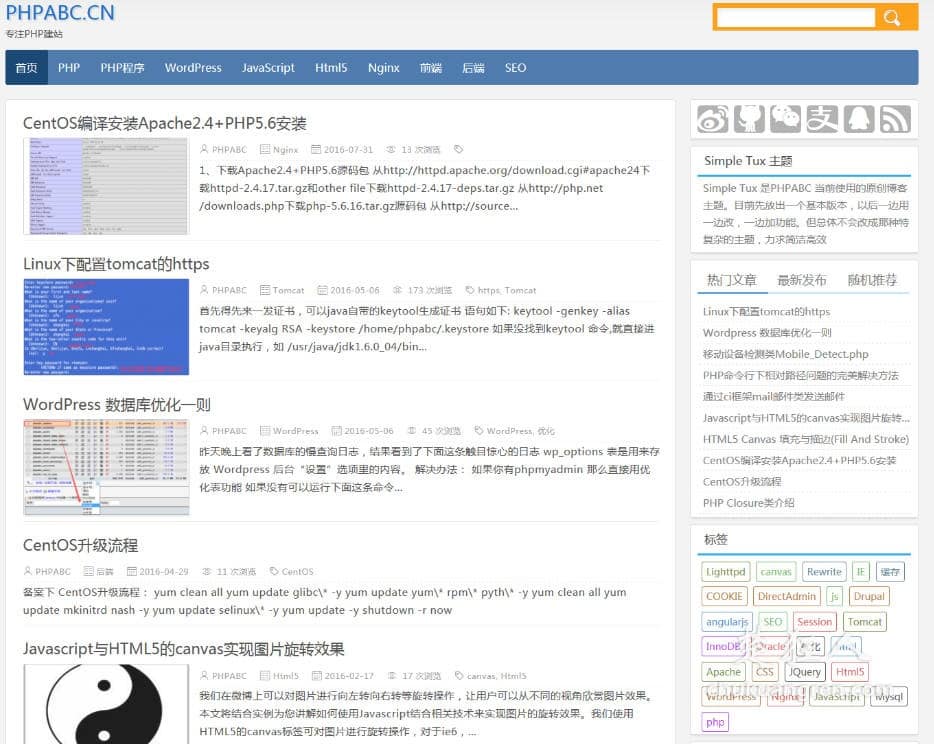Open the Weibo sharing icon
Image resolution: width=934 pixels, height=744 pixels.
pyautogui.click(x=712, y=119)
